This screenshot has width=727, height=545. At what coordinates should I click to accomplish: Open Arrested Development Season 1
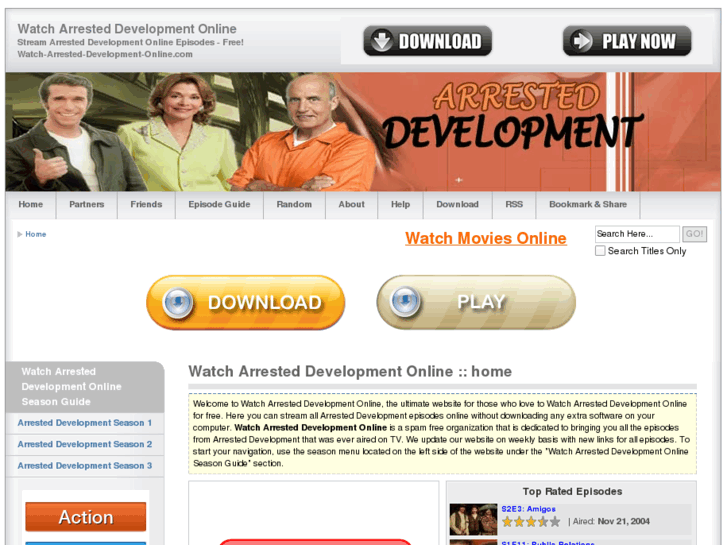tap(85, 423)
